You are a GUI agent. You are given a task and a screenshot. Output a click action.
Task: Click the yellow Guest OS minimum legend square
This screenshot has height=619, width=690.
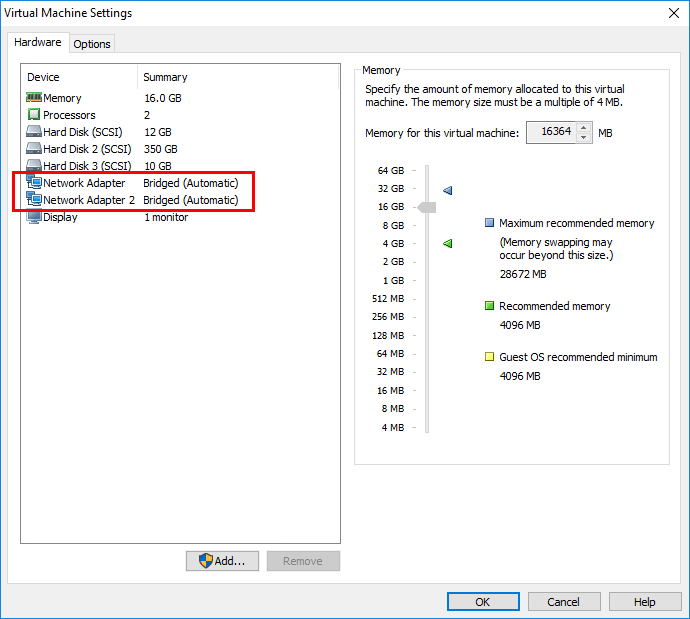[489, 356]
